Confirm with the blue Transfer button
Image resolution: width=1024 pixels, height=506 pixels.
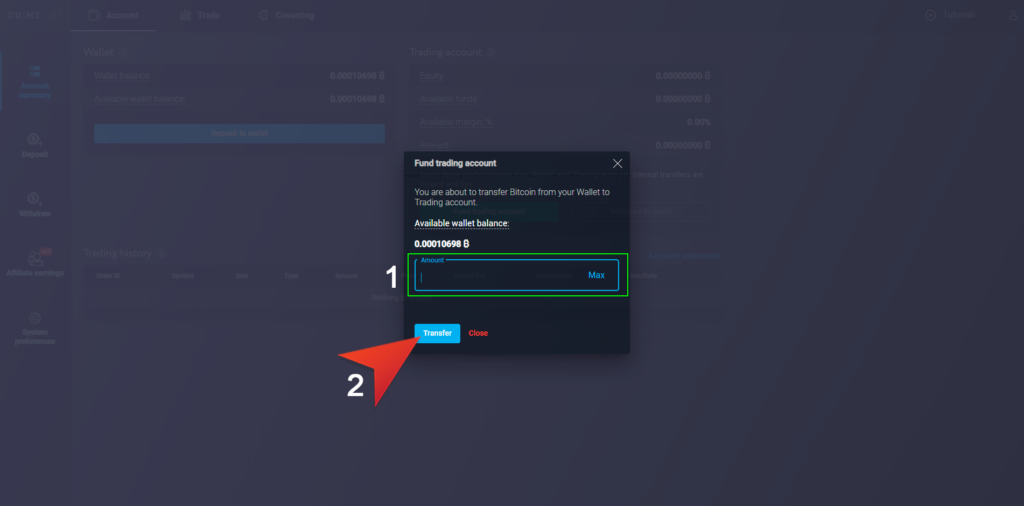click(437, 333)
